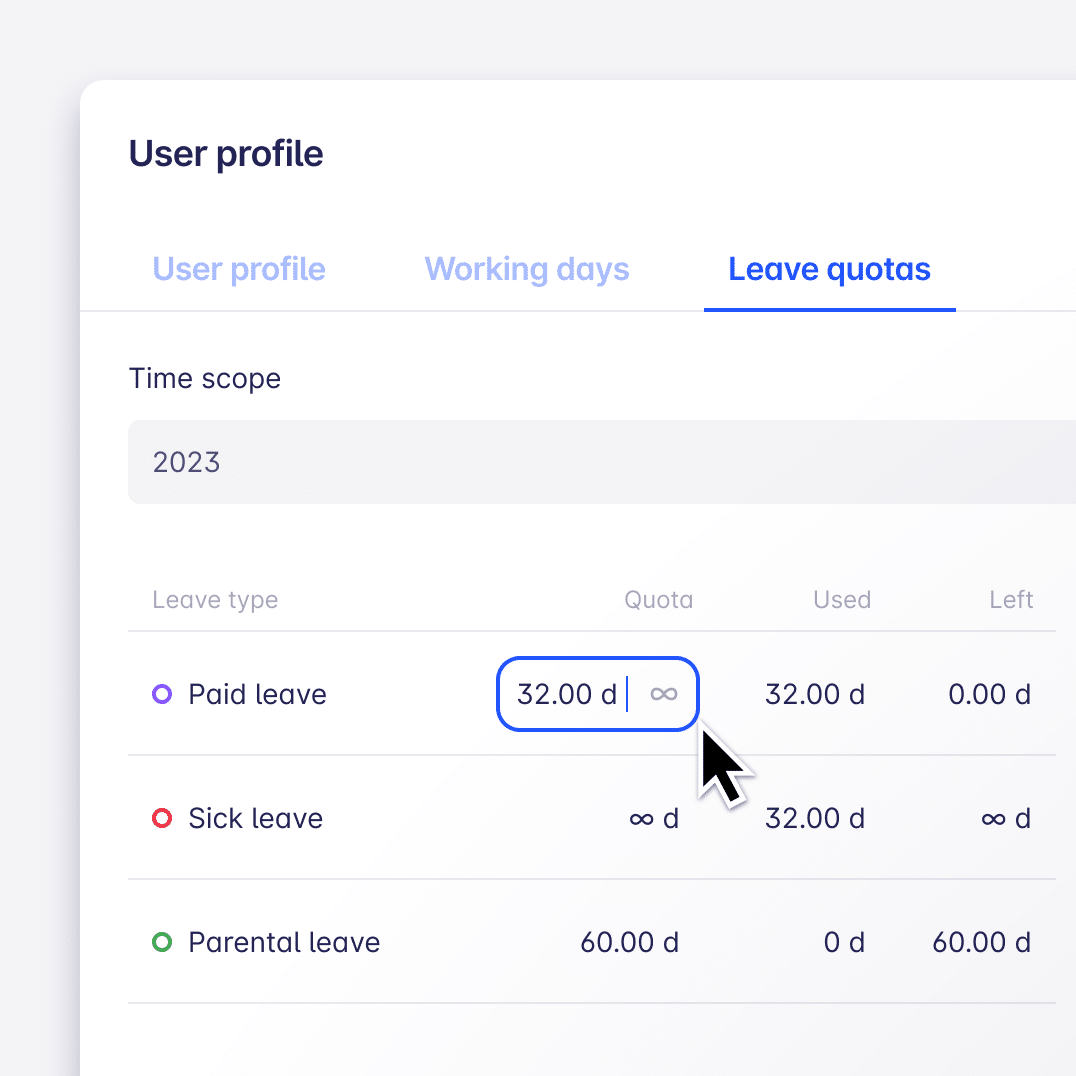The height and width of the screenshot is (1076, 1076).
Task: Click the Quota column header
Action: coord(658,600)
